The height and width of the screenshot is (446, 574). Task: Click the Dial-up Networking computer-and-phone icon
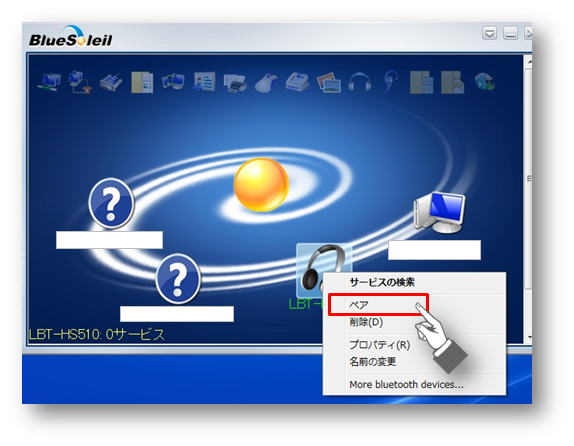pyautogui.click(x=79, y=81)
